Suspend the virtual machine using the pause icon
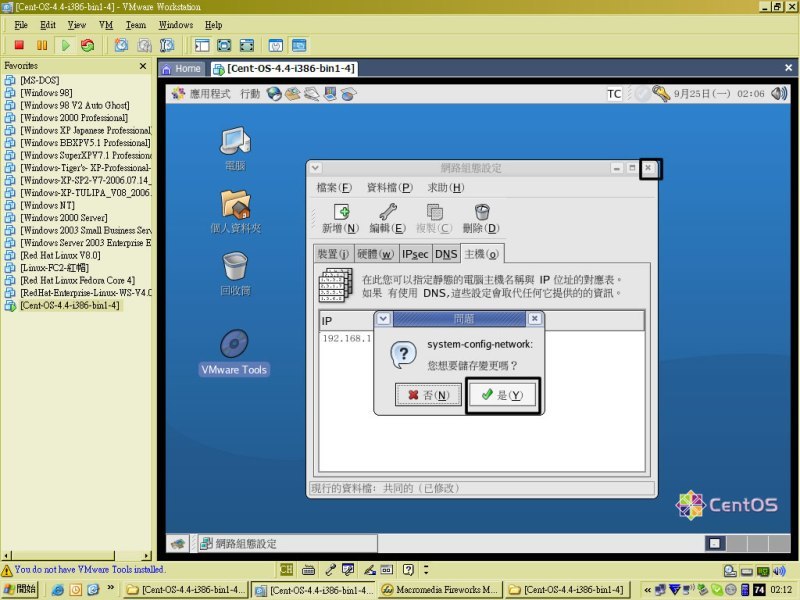Viewport: 800px width, 600px height. [x=42, y=45]
